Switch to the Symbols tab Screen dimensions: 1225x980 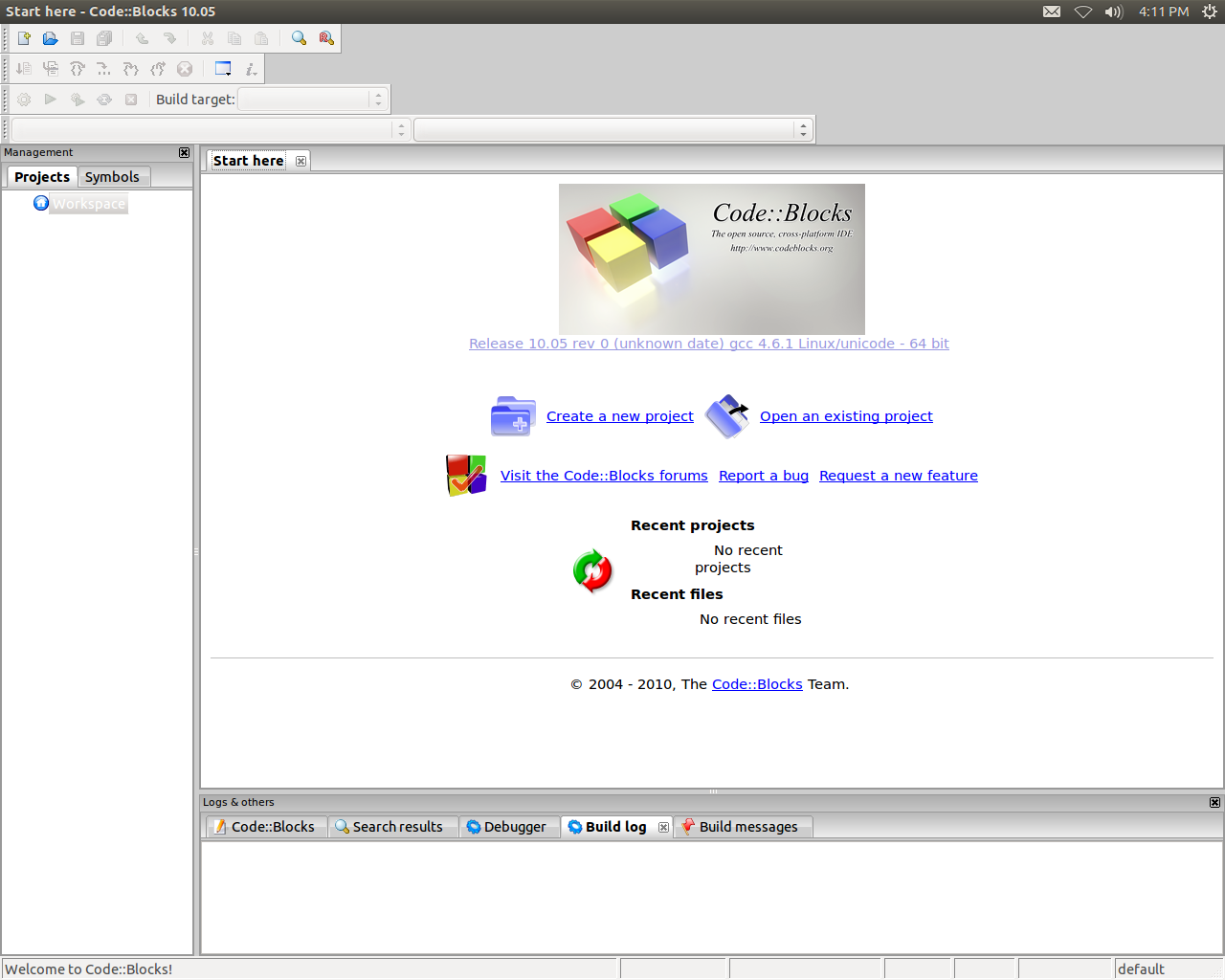112,176
